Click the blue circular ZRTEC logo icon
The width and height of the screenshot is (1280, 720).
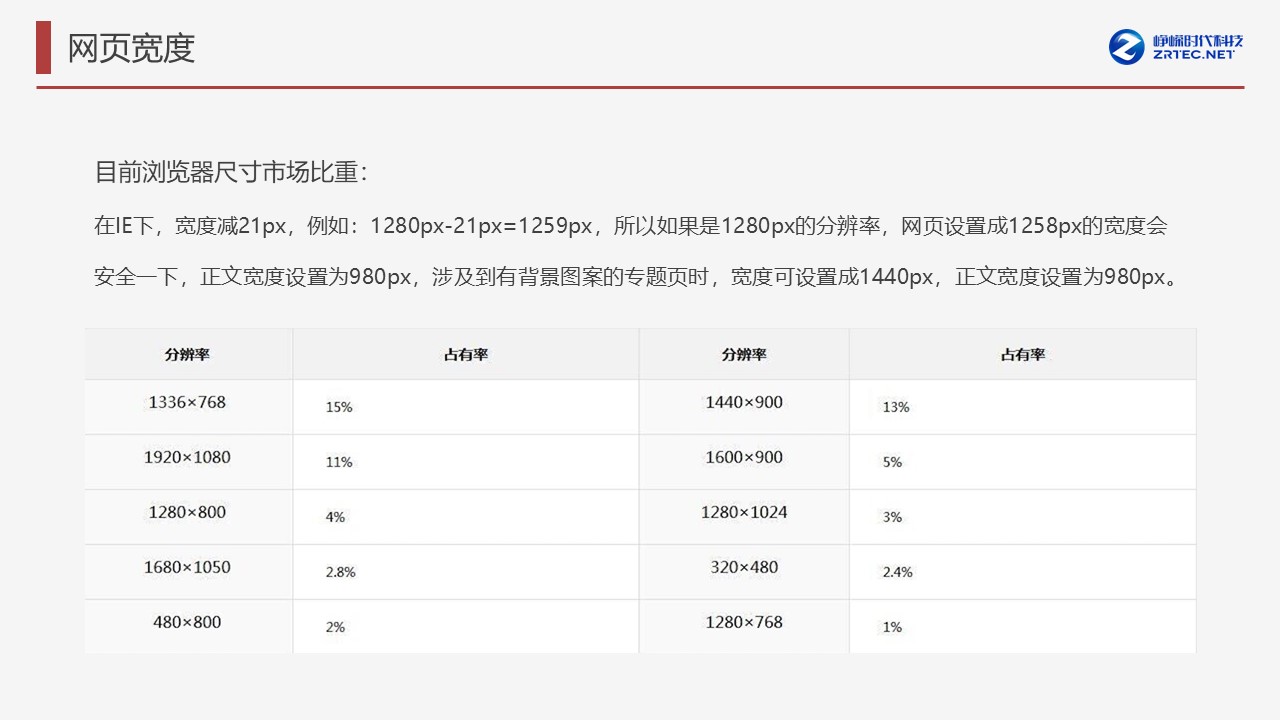(x=1126, y=47)
